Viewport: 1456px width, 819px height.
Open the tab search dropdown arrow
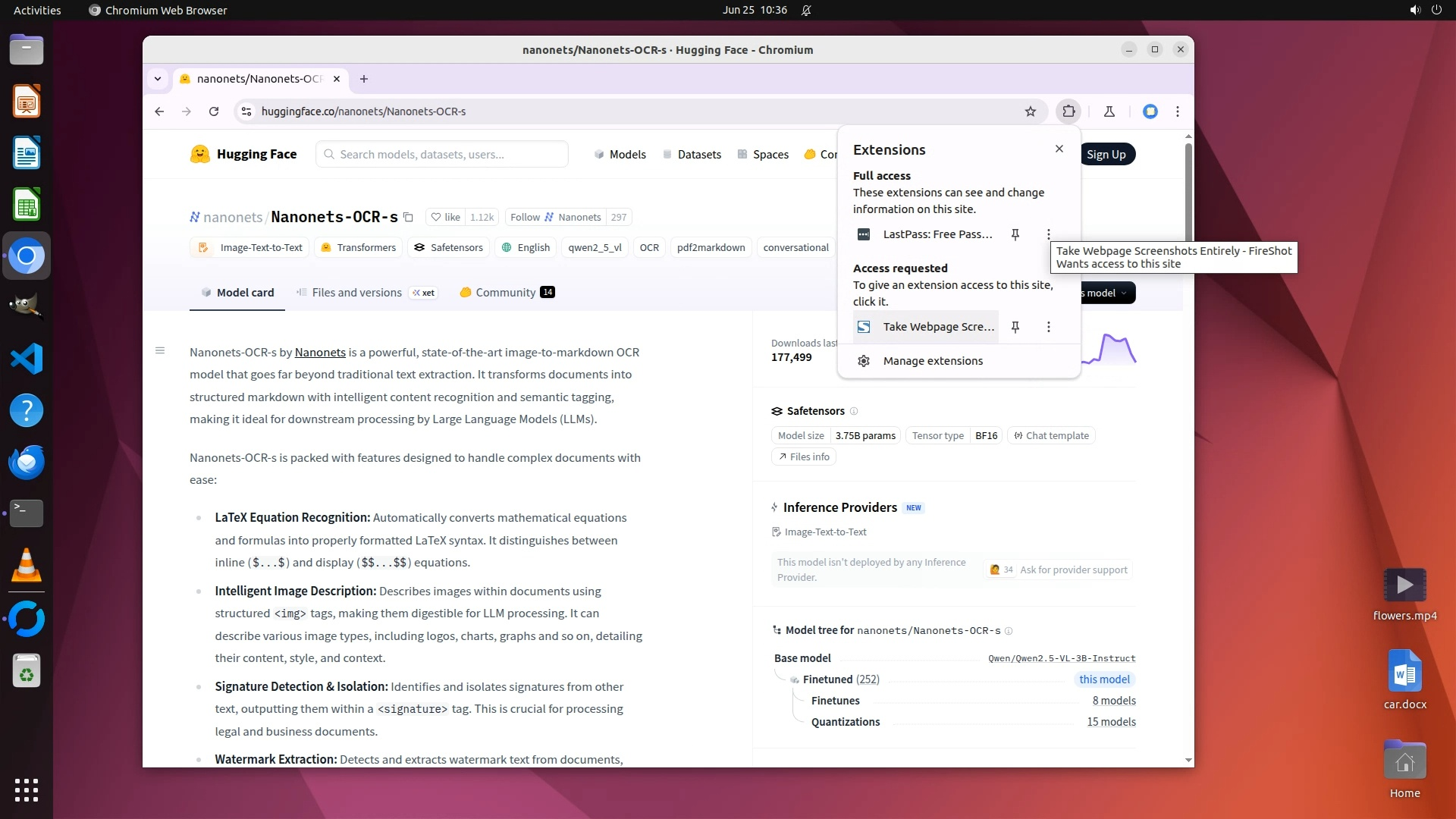coord(157,79)
